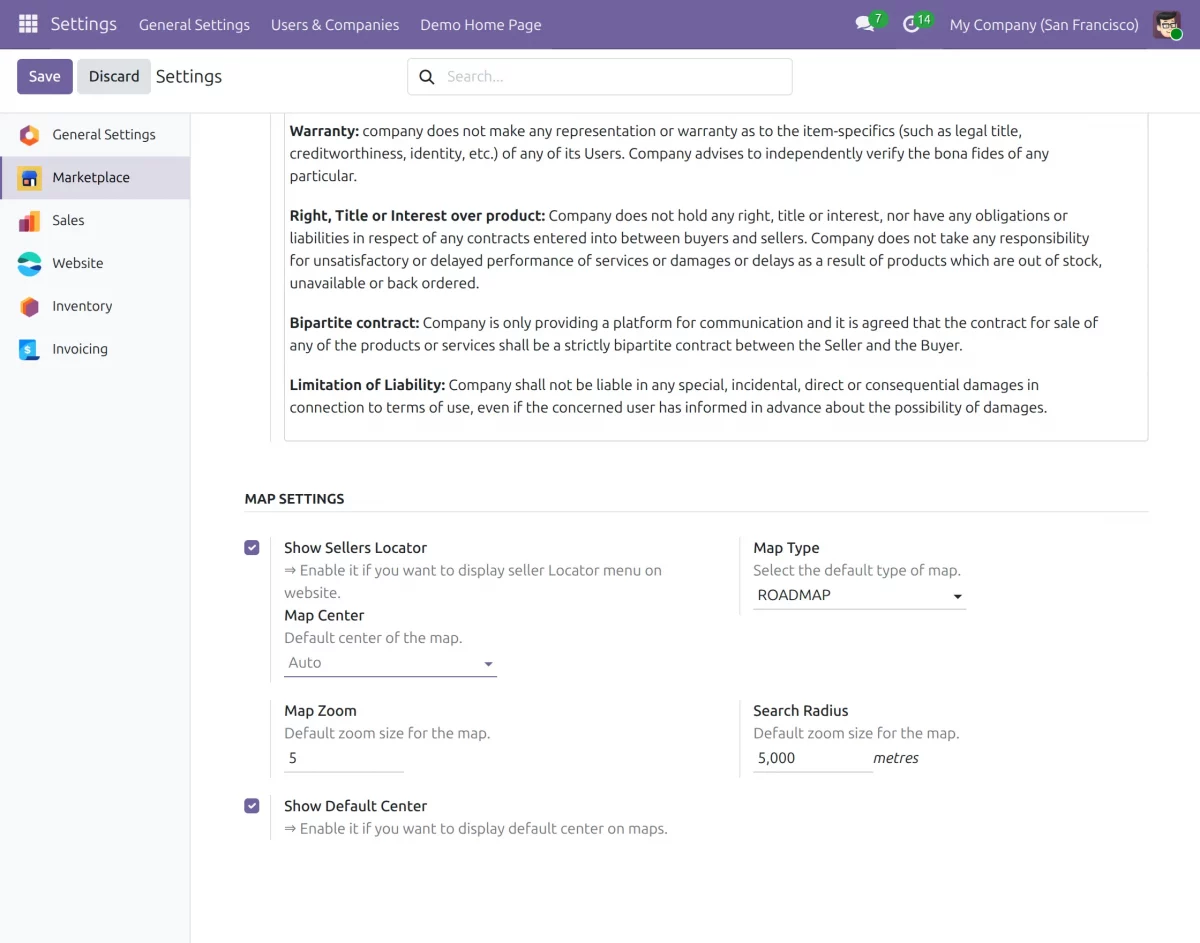
Task: Click the Invoicing dollar icon
Action: coord(30,350)
